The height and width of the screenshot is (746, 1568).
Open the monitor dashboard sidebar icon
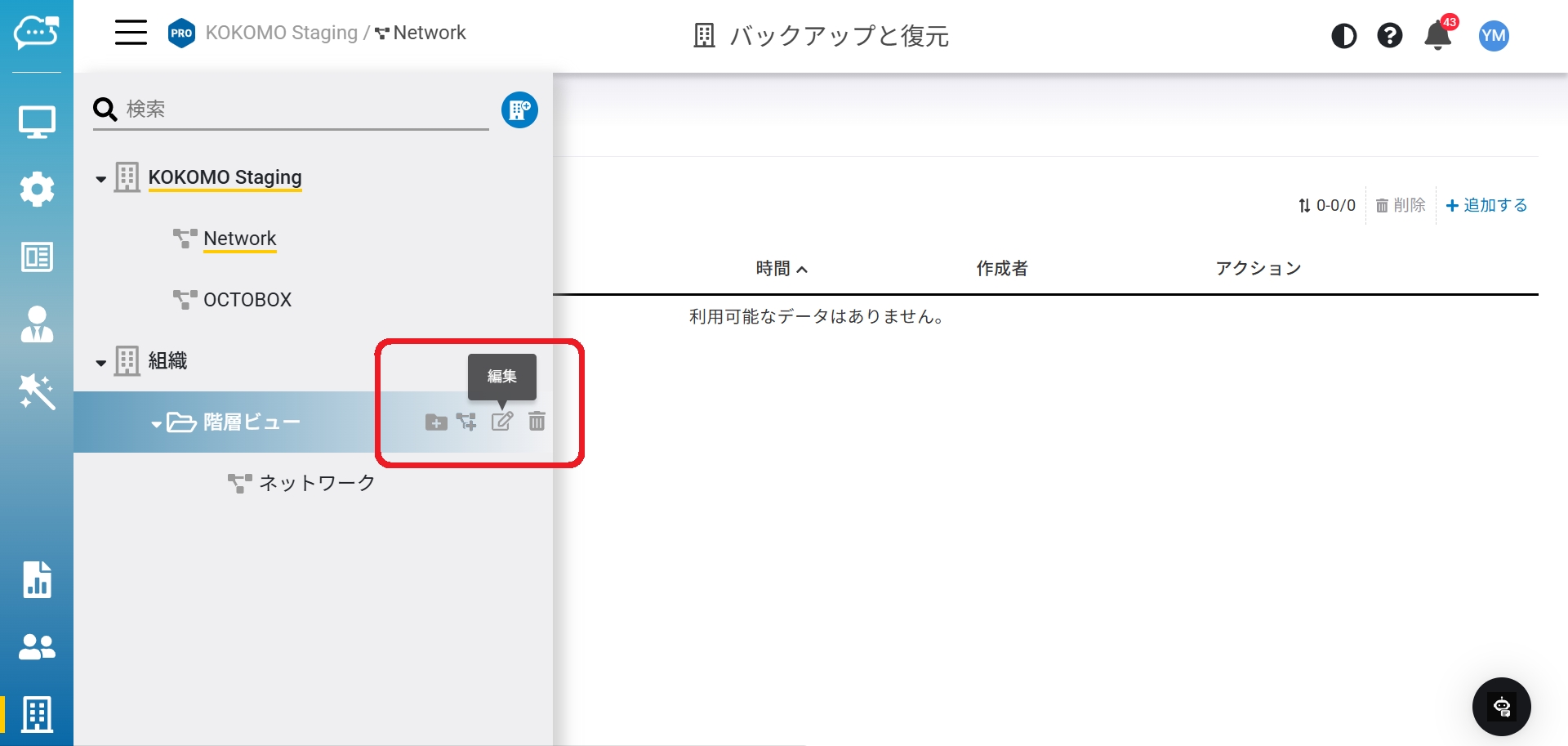coord(37,123)
